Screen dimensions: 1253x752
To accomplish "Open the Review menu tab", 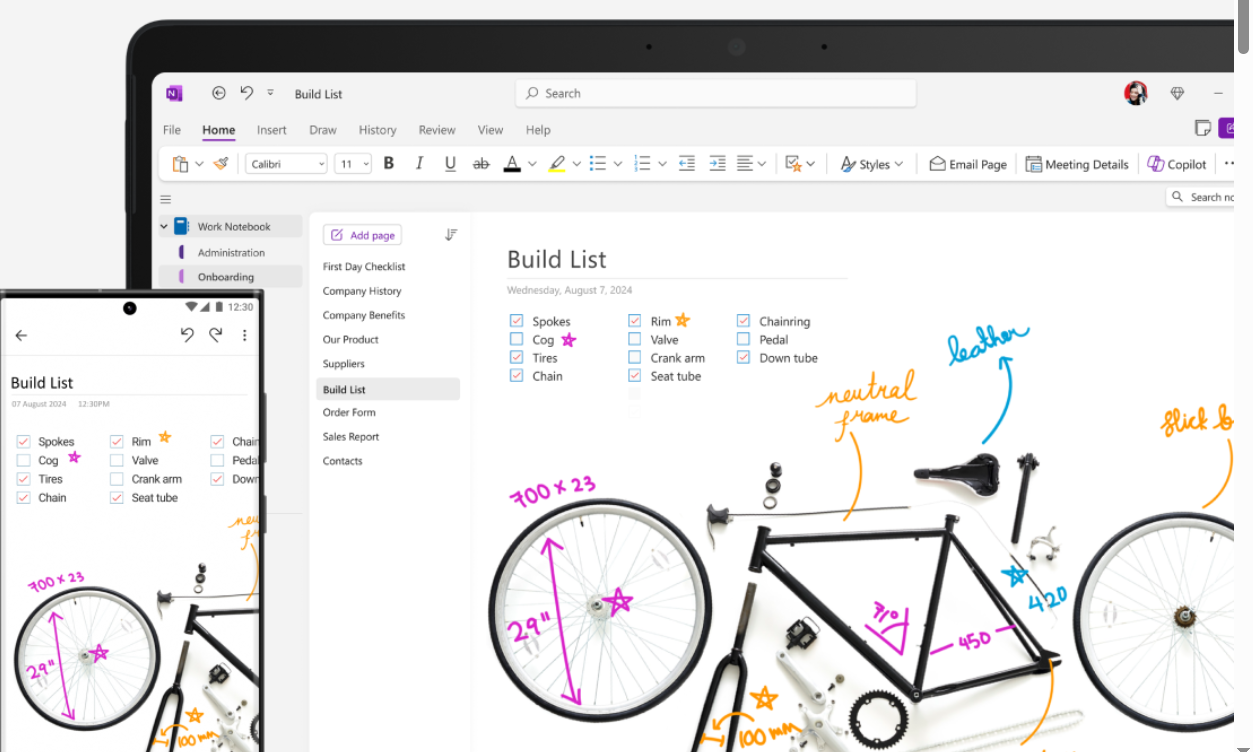I will tap(436, 130).
